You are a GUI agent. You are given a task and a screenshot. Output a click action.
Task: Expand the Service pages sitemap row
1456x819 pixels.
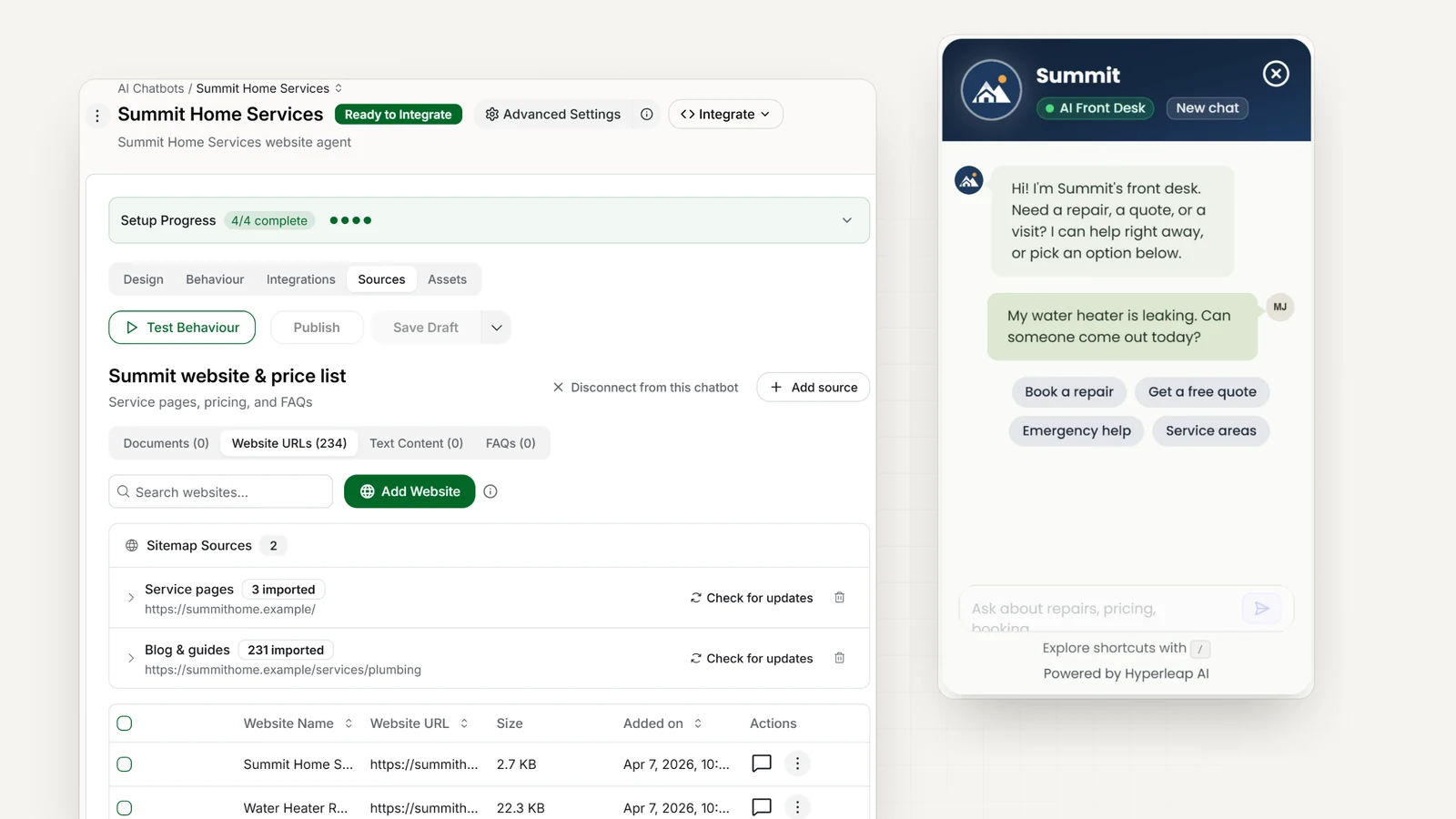point(131,598)
